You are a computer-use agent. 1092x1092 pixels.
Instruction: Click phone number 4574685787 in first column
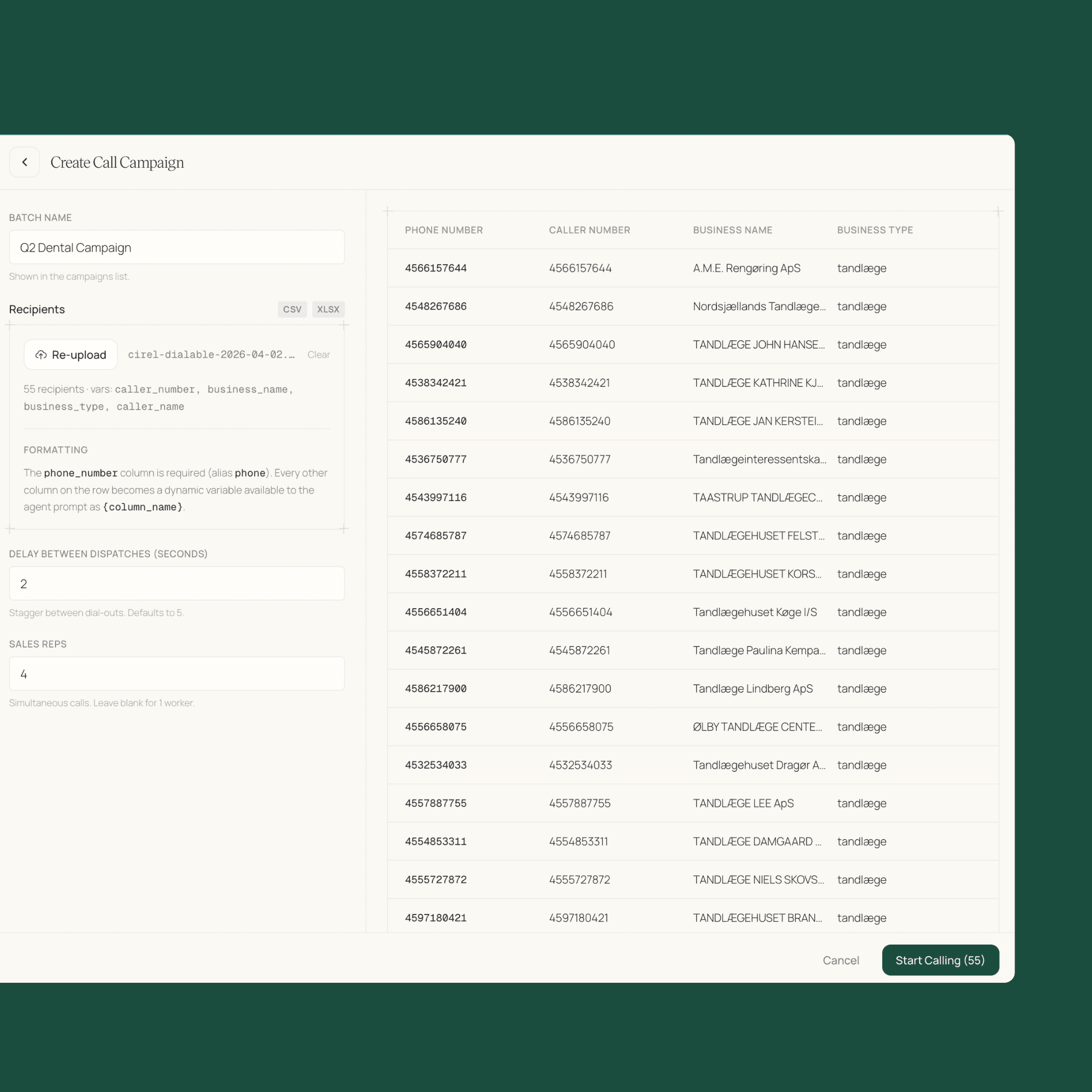coord(436,535)
